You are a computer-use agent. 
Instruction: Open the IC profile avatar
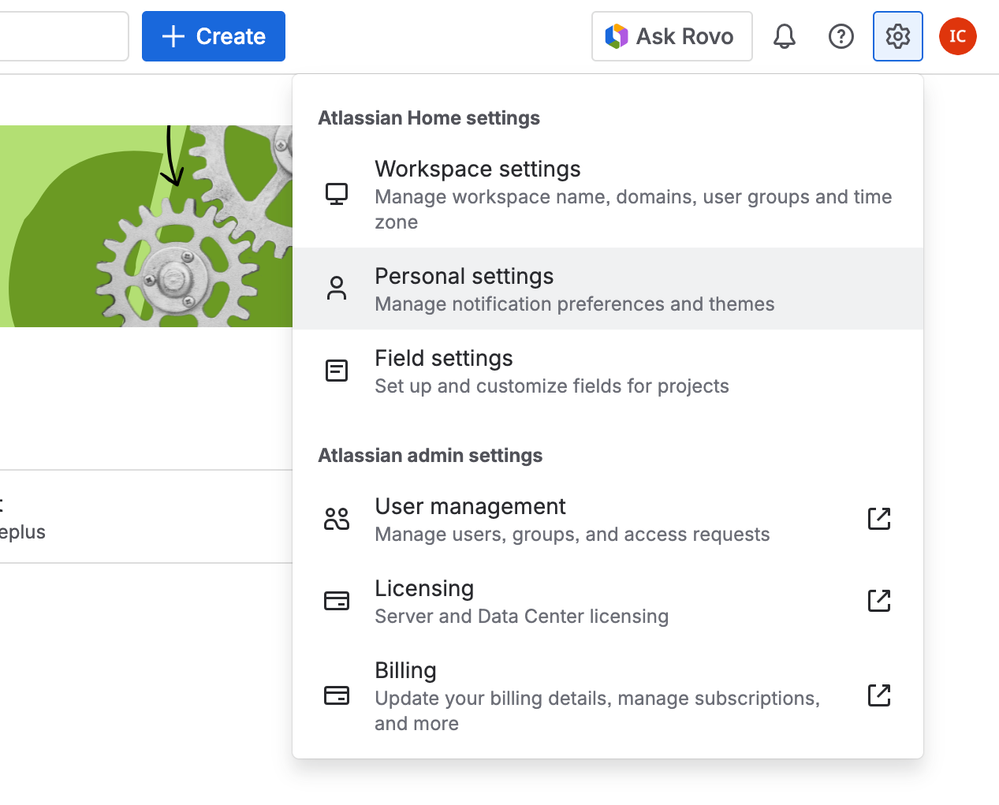pyautogui.click(x=957, y=37)
